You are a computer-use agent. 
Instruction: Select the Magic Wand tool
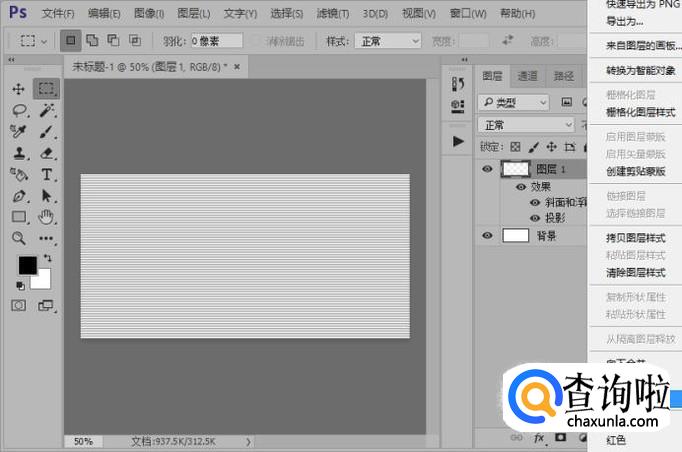point(46,110)
